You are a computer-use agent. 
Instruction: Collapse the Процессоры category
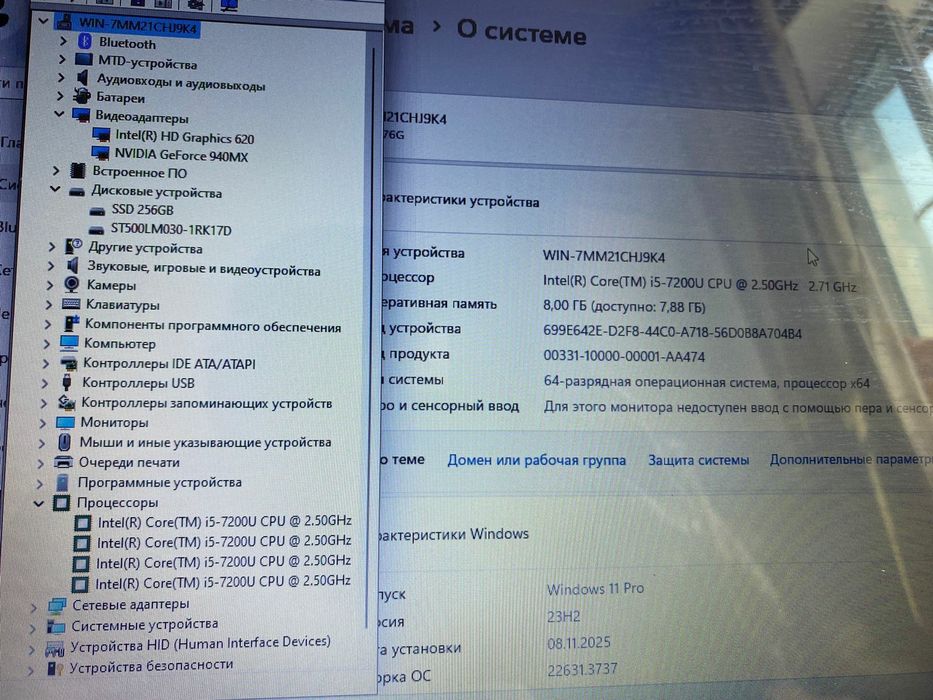tap(39, 504)
